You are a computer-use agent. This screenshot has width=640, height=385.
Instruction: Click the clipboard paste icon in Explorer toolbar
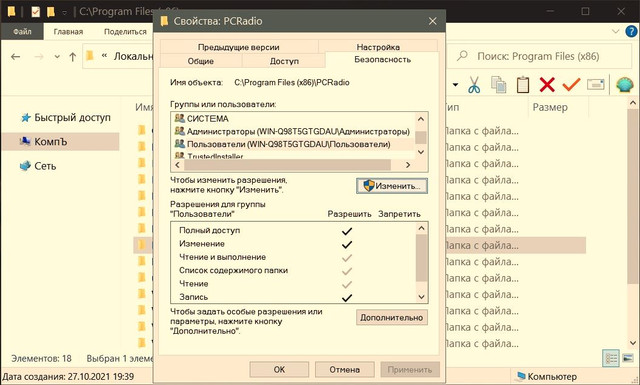523,85
